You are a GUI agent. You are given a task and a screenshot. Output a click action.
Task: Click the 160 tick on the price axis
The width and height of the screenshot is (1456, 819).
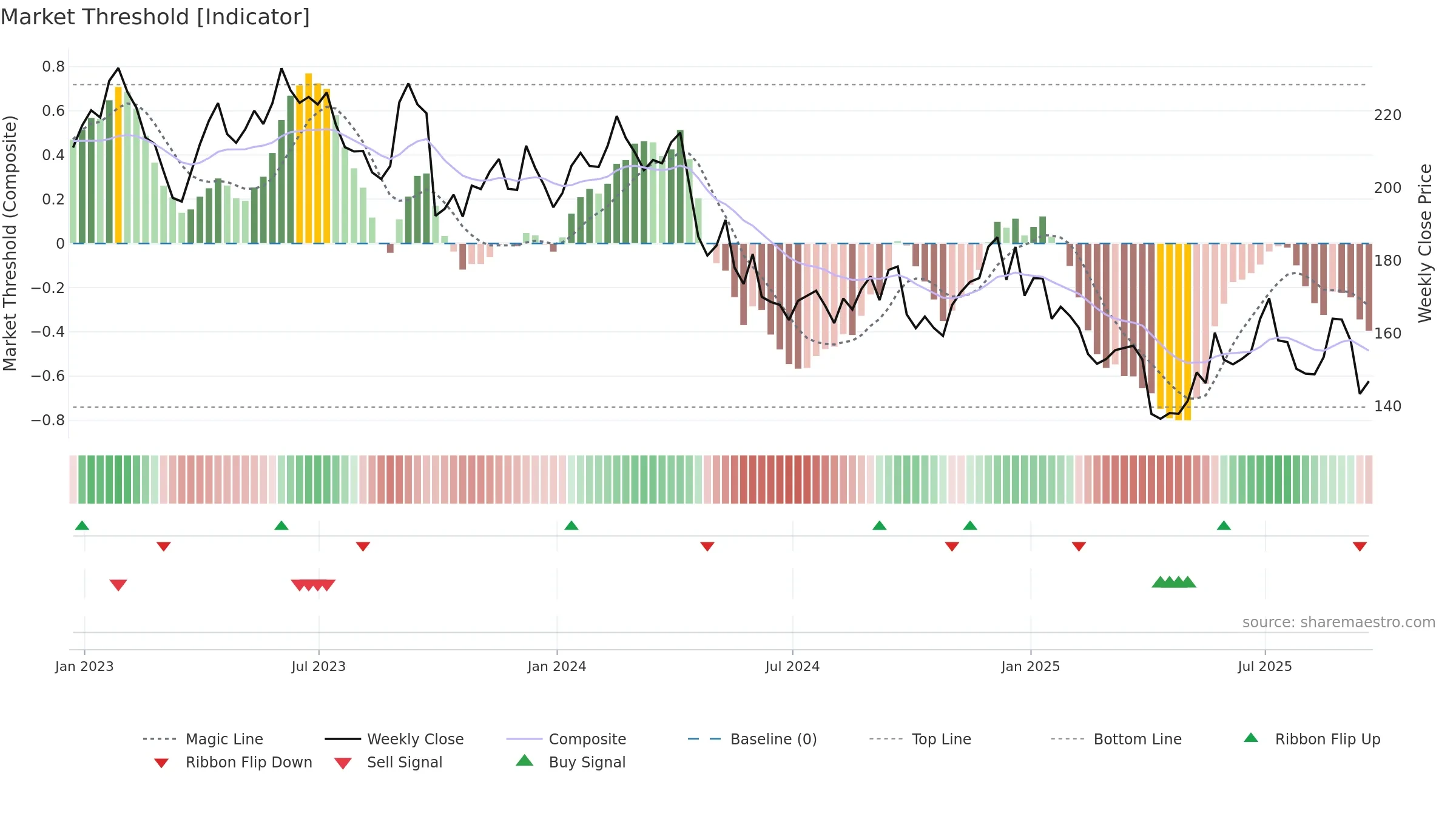click(1388, 334)
